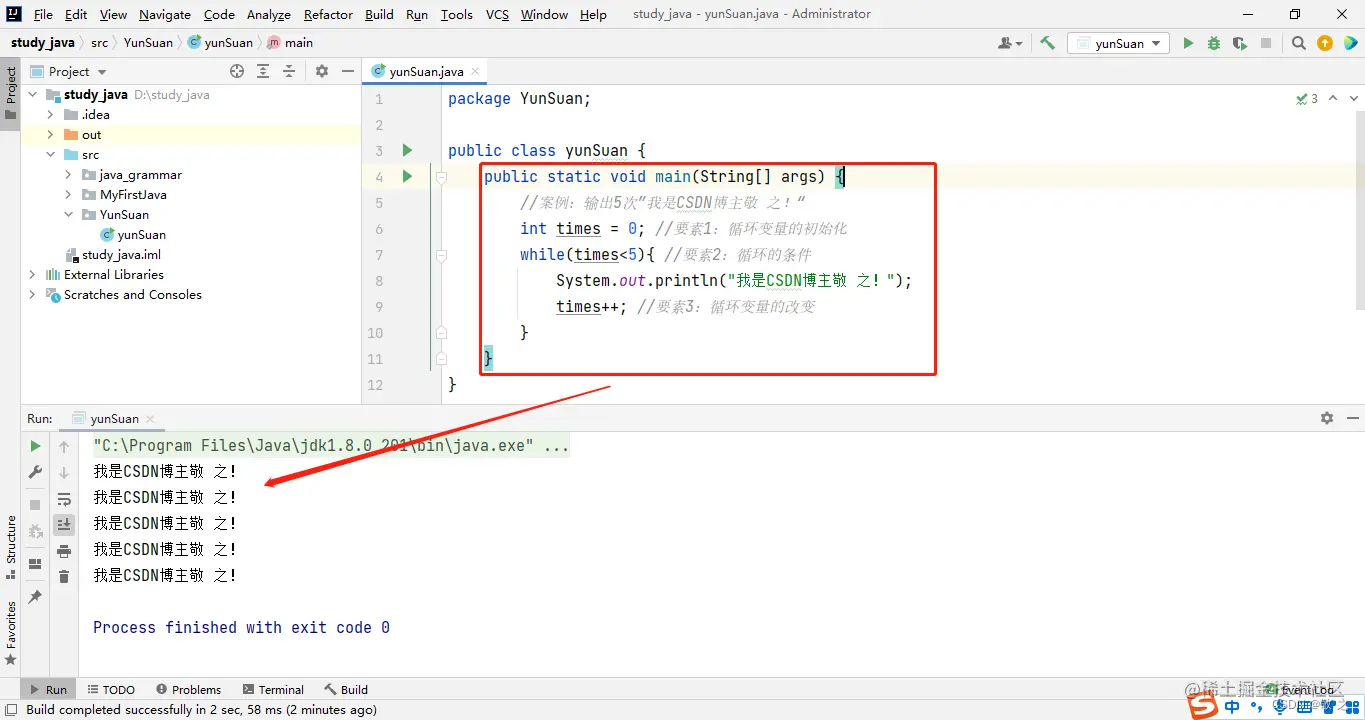Screen dimensions: 1365x720
Task: Toggle code fold marker at line 10
Action: pyautogui.click(x=441, y=333)
